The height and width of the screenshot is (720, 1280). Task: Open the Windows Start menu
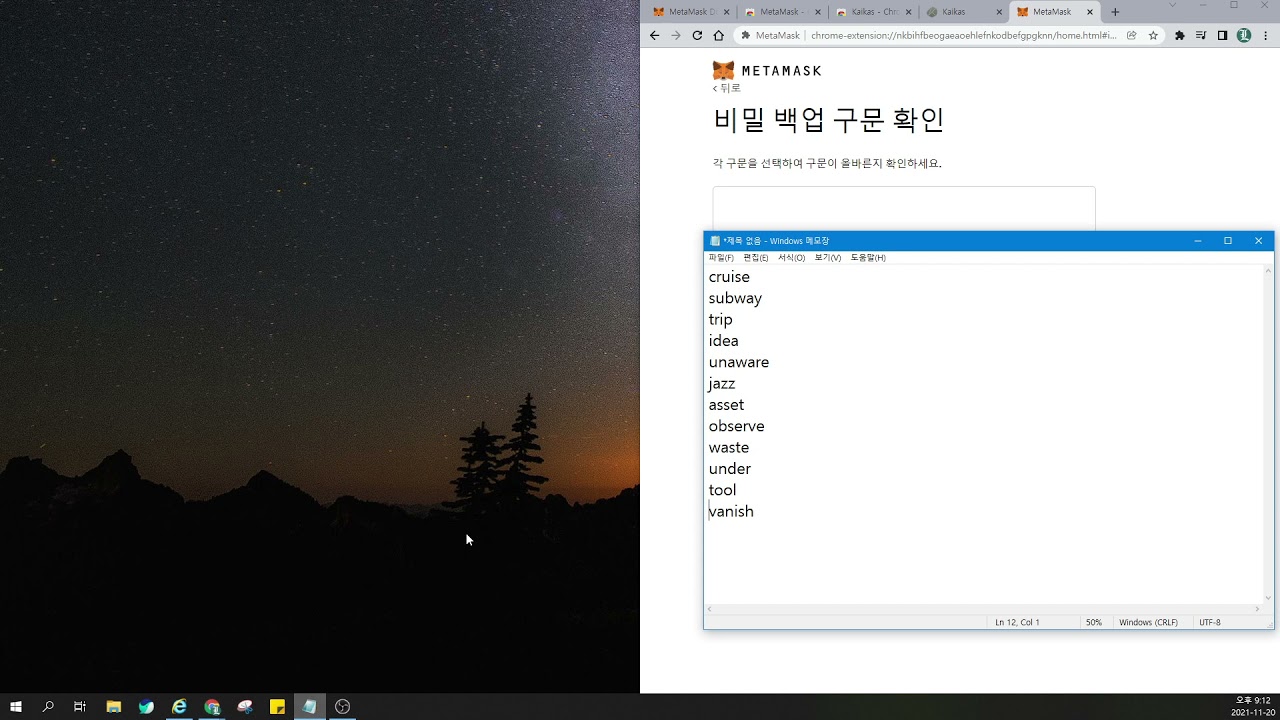click(16, 707)
